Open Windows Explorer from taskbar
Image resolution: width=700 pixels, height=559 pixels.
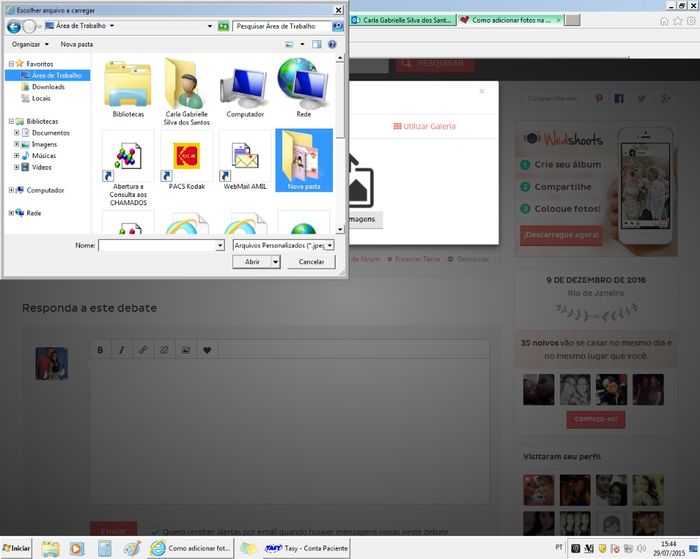50,548
